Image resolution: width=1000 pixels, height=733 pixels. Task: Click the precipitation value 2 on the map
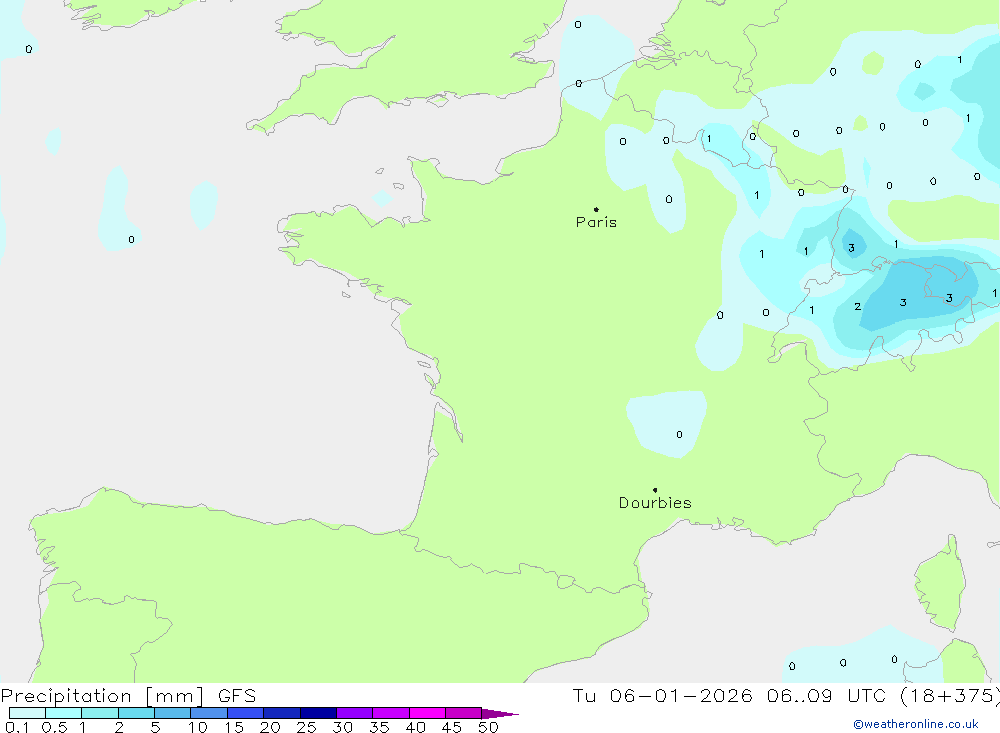pyautogui.click(x=857, y=307)
